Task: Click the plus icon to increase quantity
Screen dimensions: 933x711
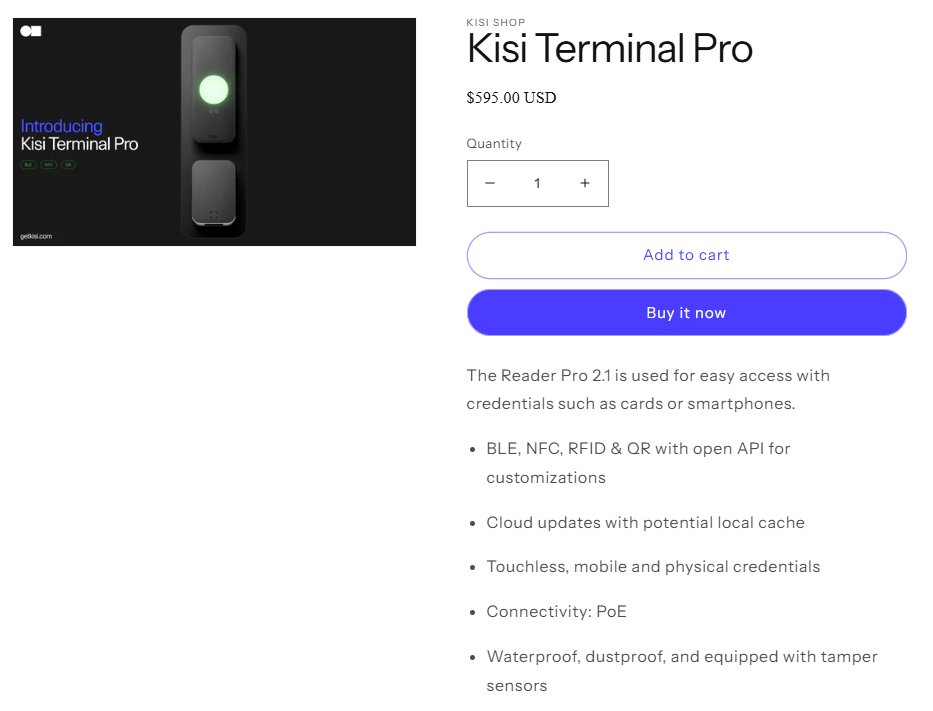Action: [585, 184]
